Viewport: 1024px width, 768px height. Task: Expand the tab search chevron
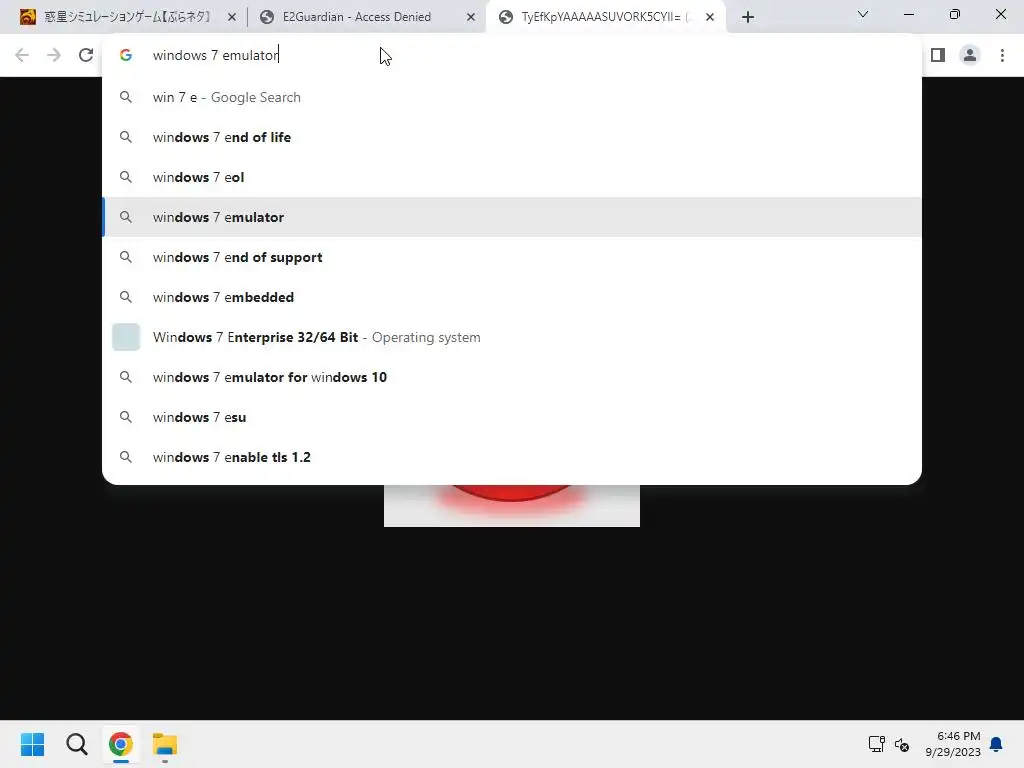863,14
